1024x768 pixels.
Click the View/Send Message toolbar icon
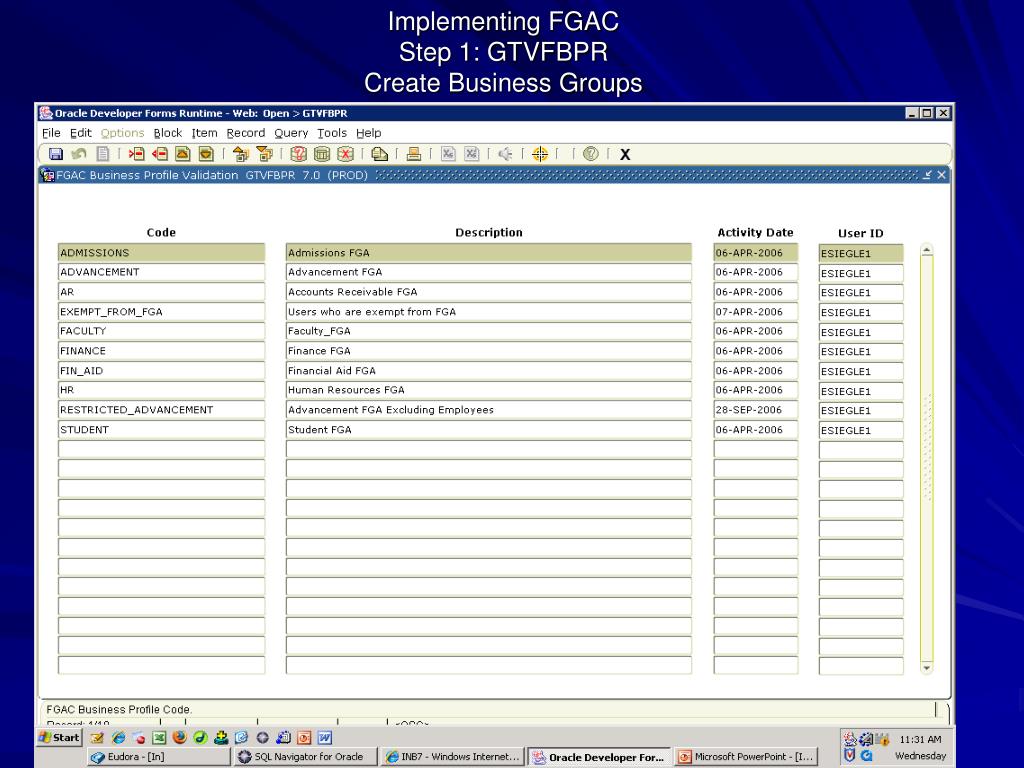(x=379, y=154)
